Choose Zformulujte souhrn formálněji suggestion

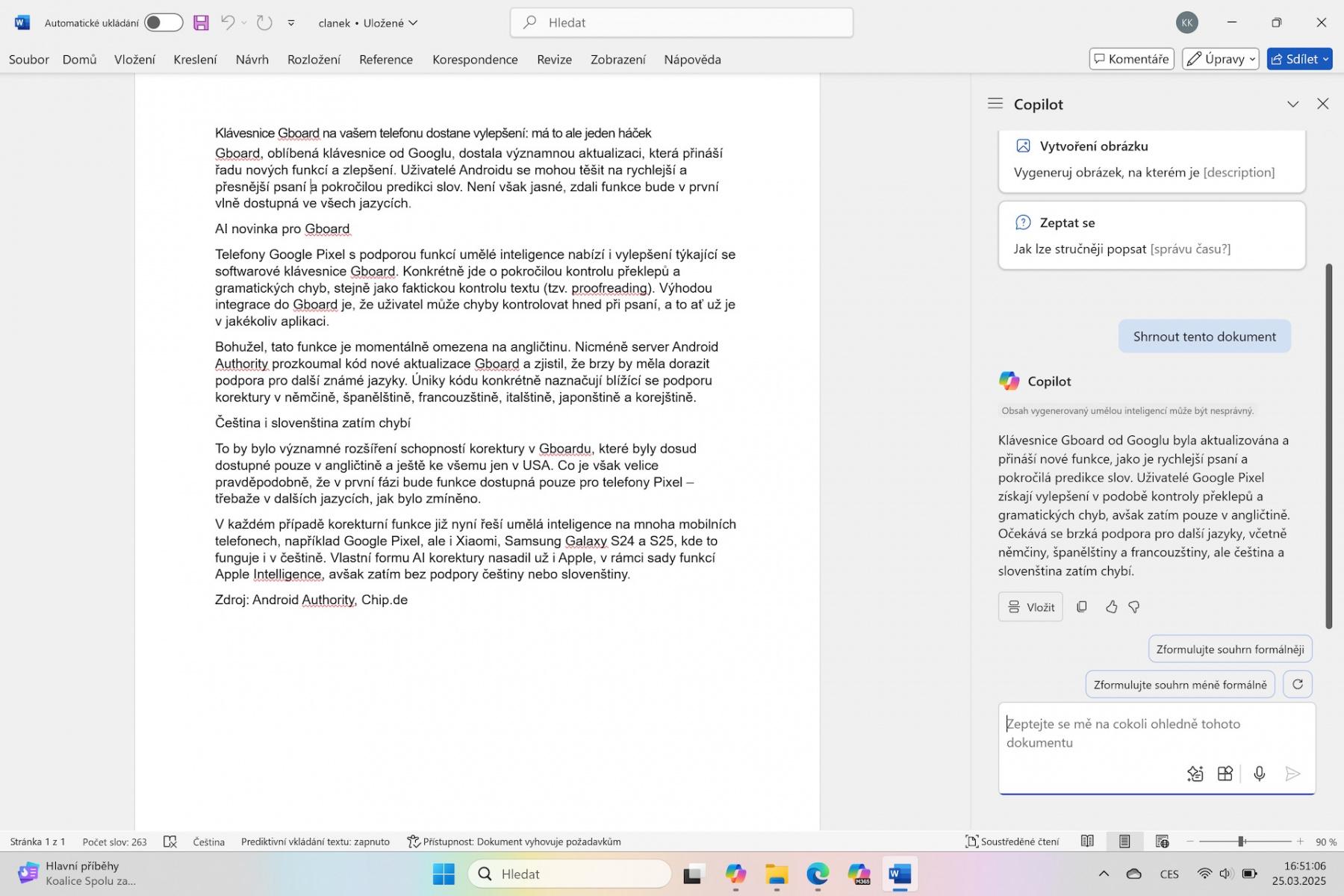[x=1230, y=649]
